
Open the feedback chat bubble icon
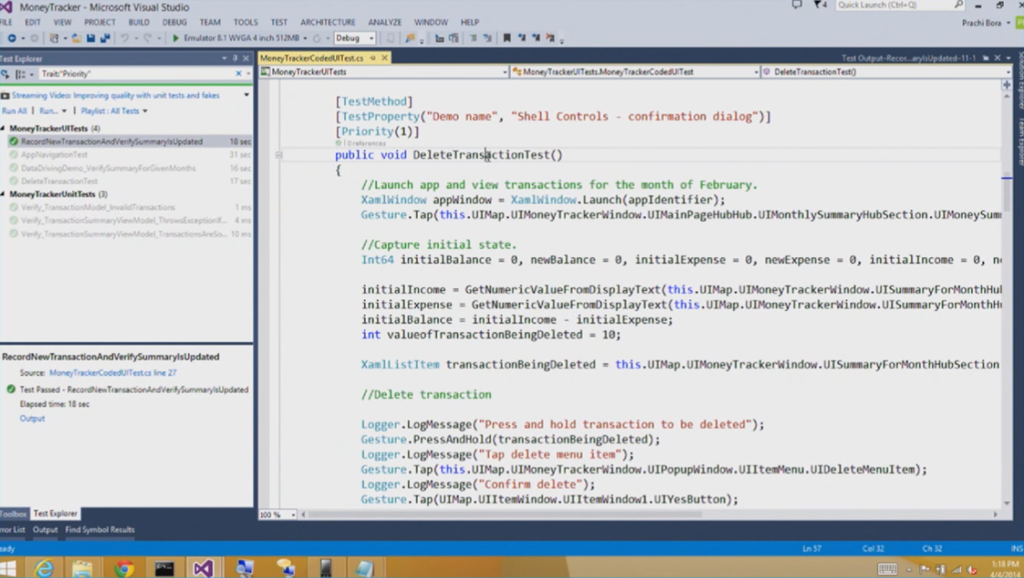[x=796, y=5]
